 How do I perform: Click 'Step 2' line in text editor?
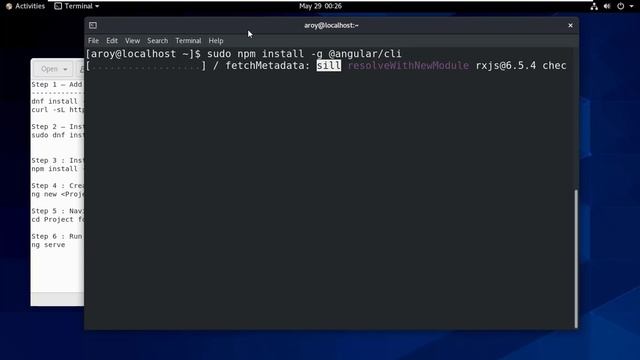pyautogui.click(x=58, y=127)
